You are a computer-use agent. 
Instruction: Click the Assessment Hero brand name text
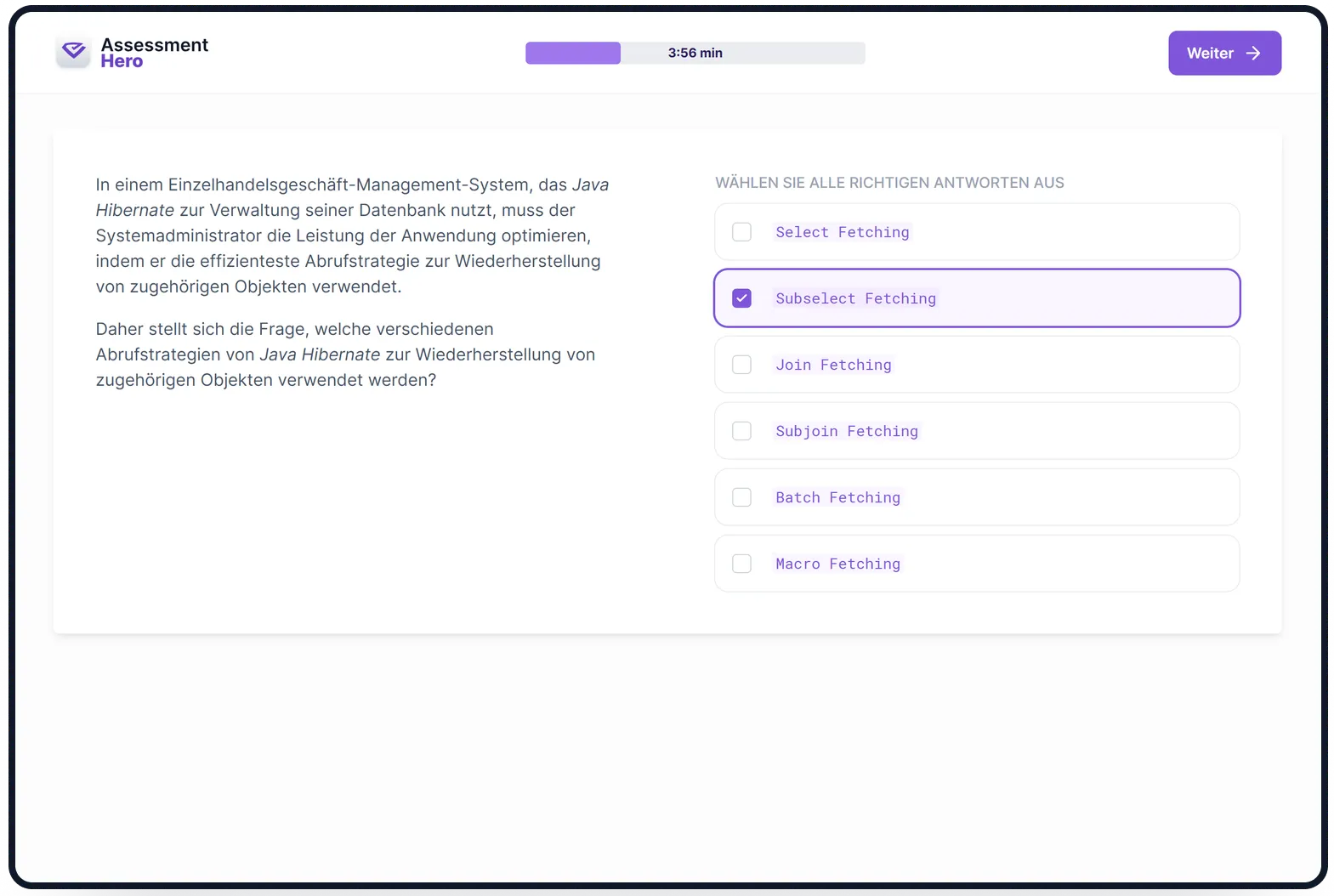click(x=154, y=53)
